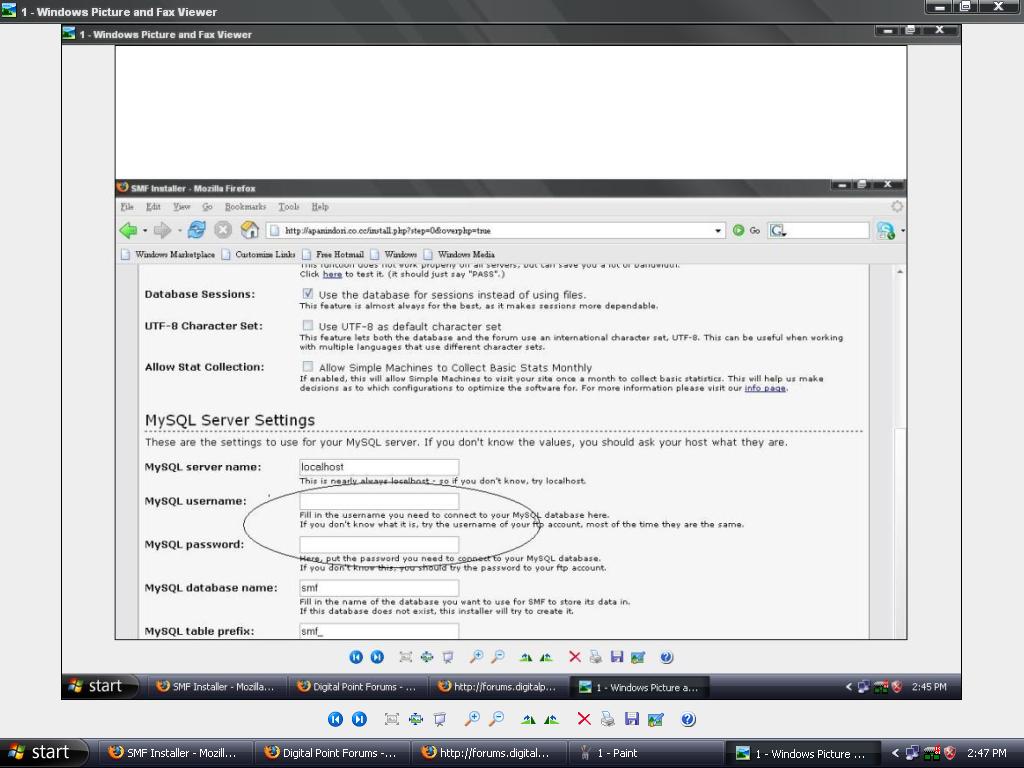Screen dimensions: 1024x768
Task: Open Help from the outermost viewer toolbar
Action: pos(688,719)
